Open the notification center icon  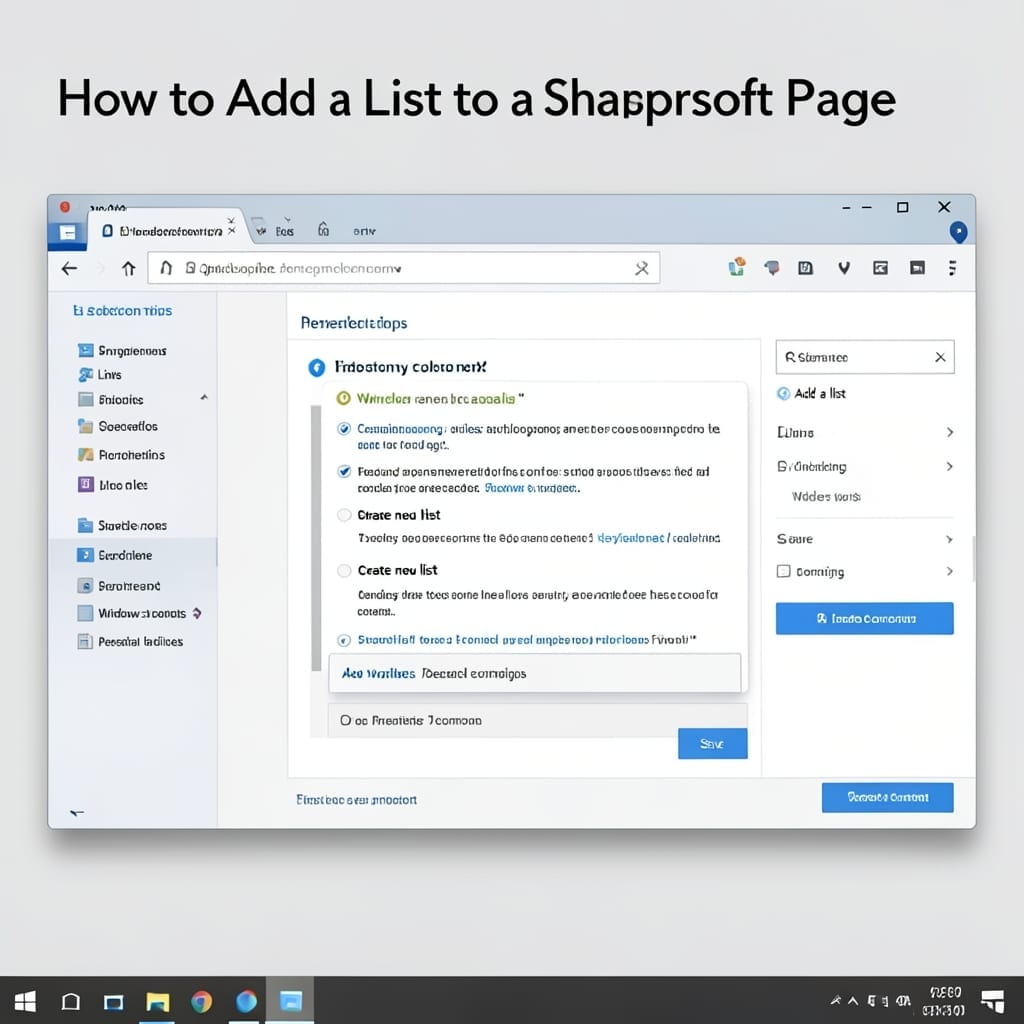click(x=993, y=1000)
